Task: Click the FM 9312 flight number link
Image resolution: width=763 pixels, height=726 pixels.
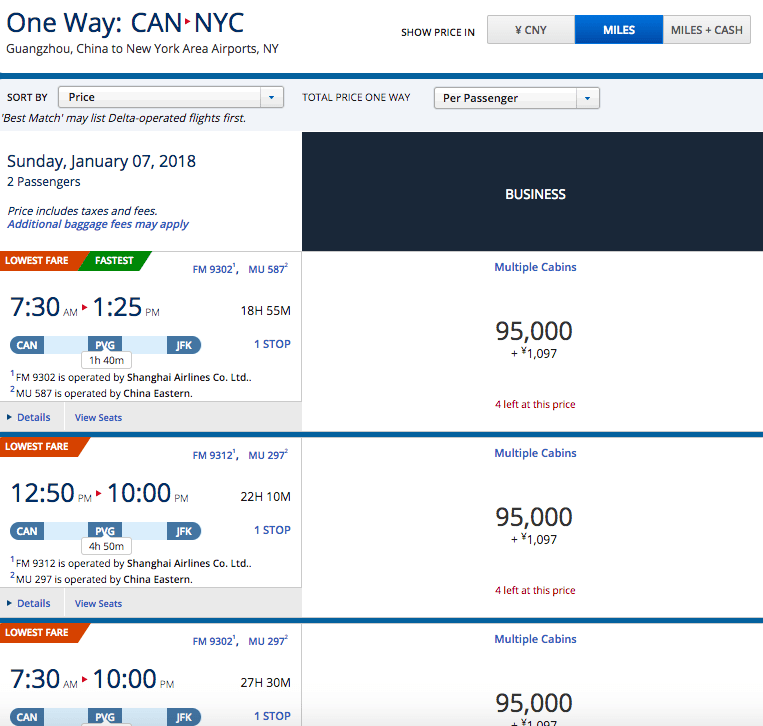Action: 214,455
